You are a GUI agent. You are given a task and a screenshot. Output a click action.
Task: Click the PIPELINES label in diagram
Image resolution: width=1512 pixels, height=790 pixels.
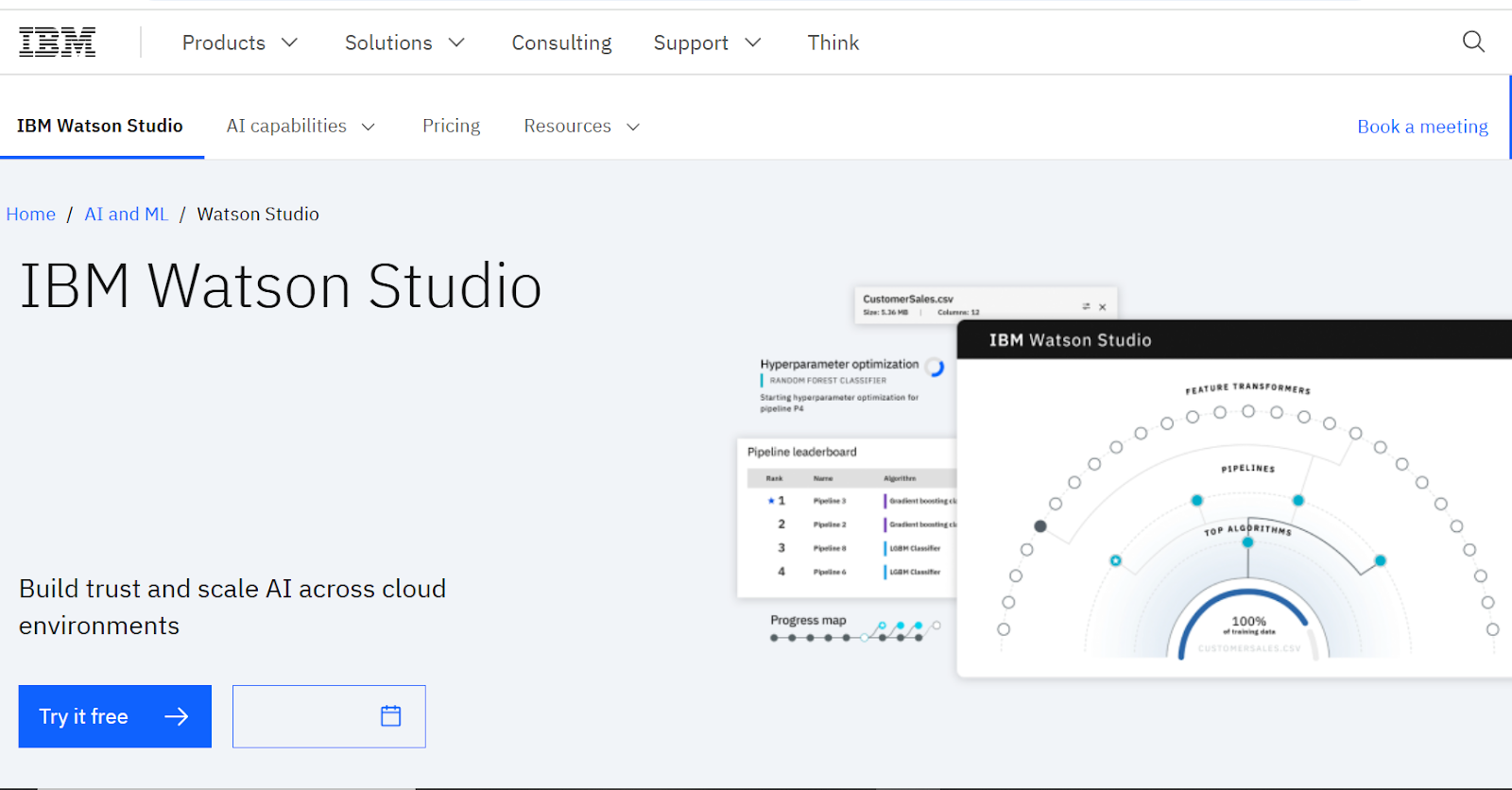click(1247, 469)
